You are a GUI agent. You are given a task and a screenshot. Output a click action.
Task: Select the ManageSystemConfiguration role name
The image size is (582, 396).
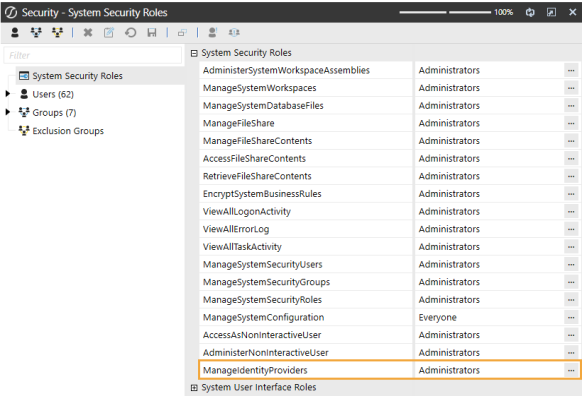click(263, 318)
